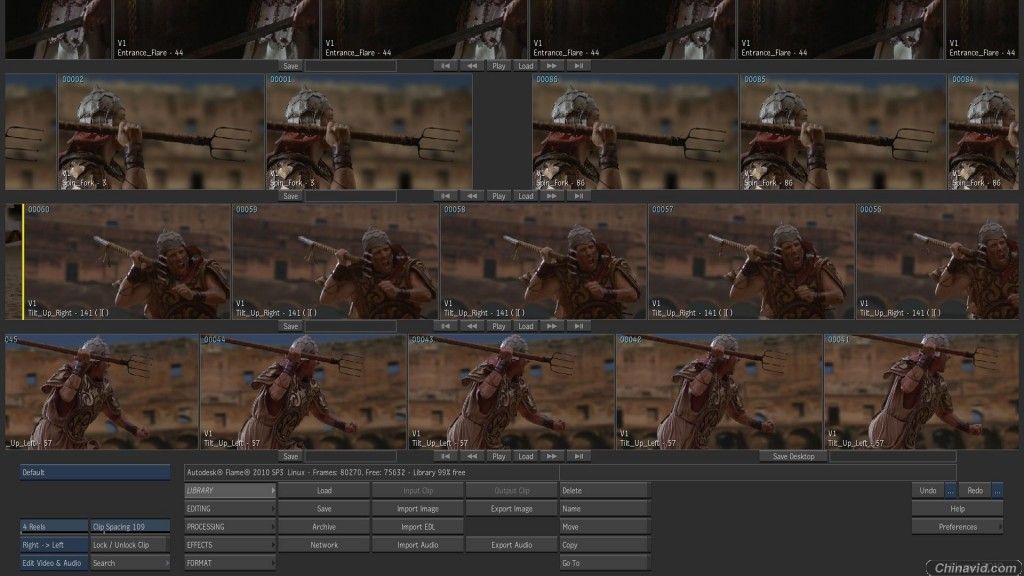Play the Spin_Fork reel
This screenshot has height=576, width=1024.
(x=498, y=196)
